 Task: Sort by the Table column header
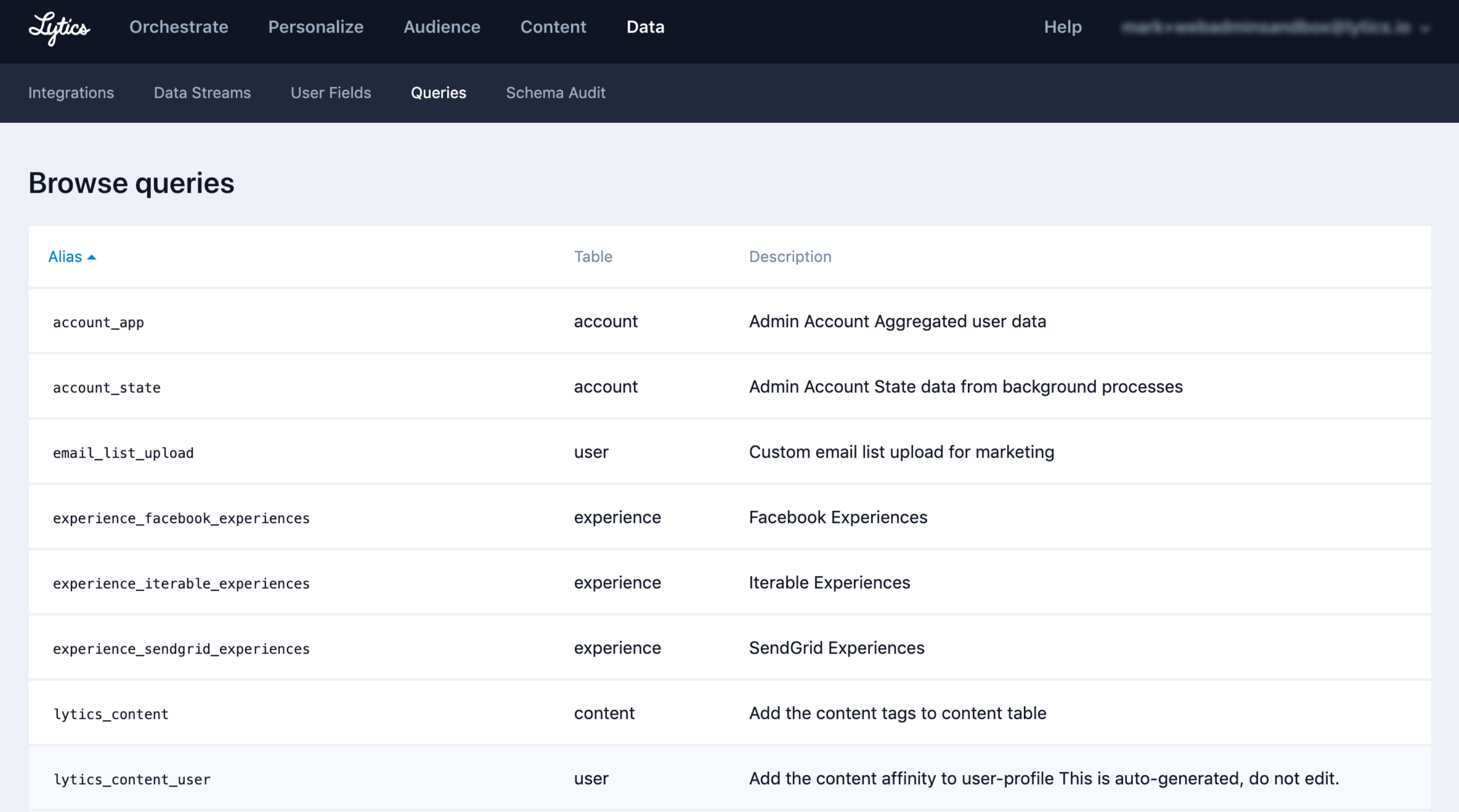593,257
